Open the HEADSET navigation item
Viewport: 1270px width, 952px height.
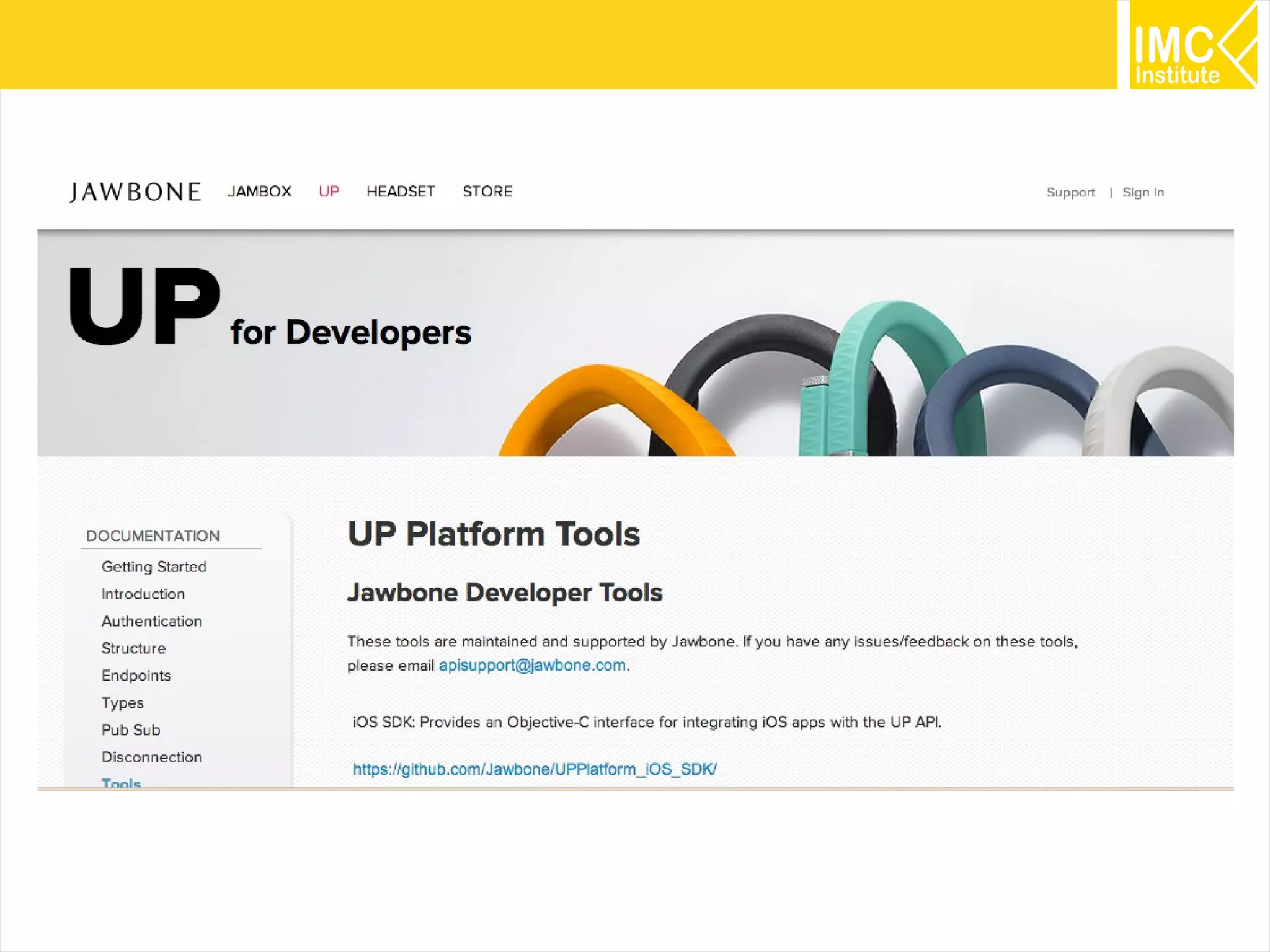click(401, 192)
